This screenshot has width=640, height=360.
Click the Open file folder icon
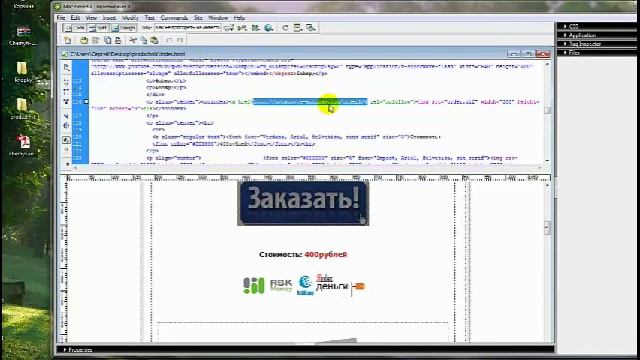[x=84, y=40]
